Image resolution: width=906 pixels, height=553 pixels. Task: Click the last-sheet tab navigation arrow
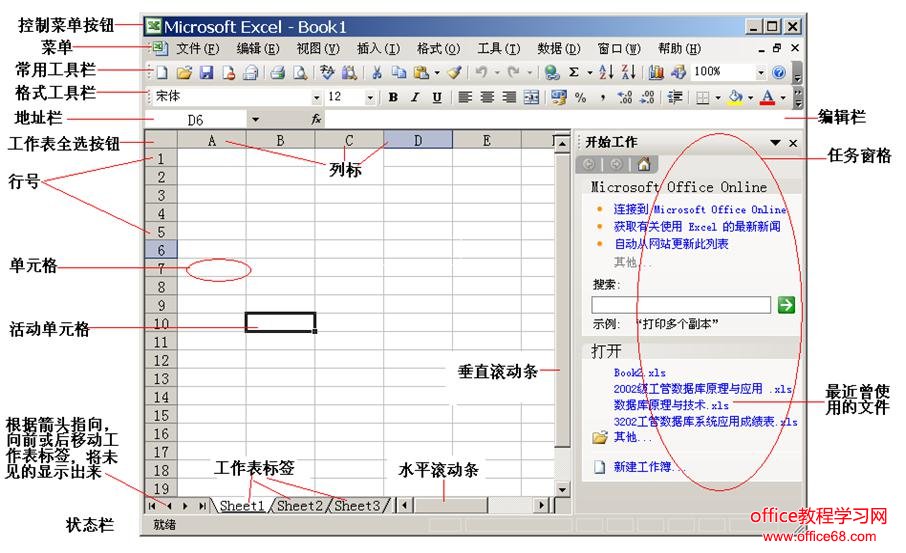202,506
